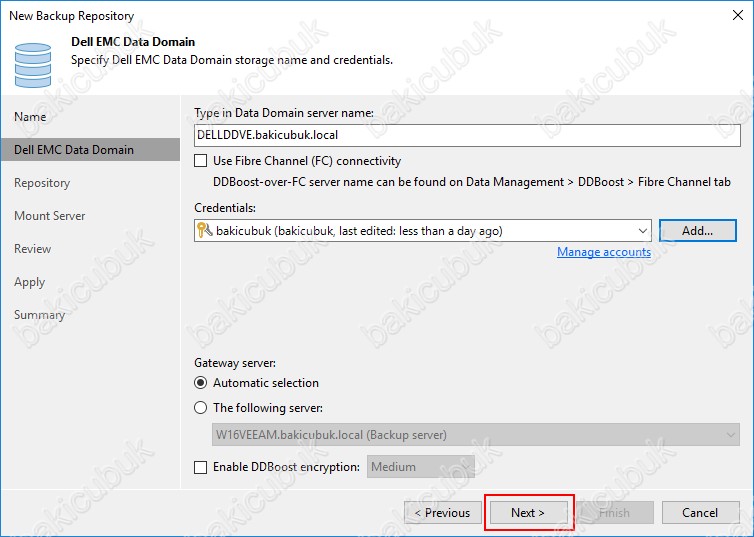Select the Dell EMC Data Domain step

pos(90,150)
